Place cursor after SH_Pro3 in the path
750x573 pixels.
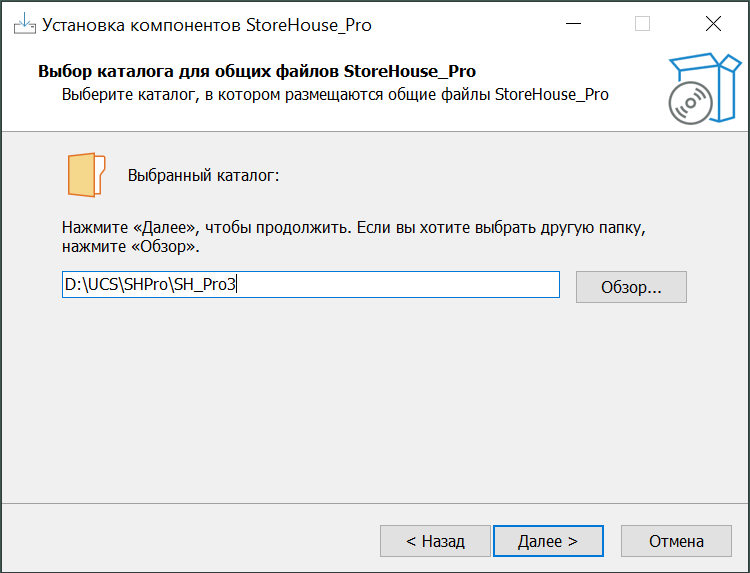238,285
